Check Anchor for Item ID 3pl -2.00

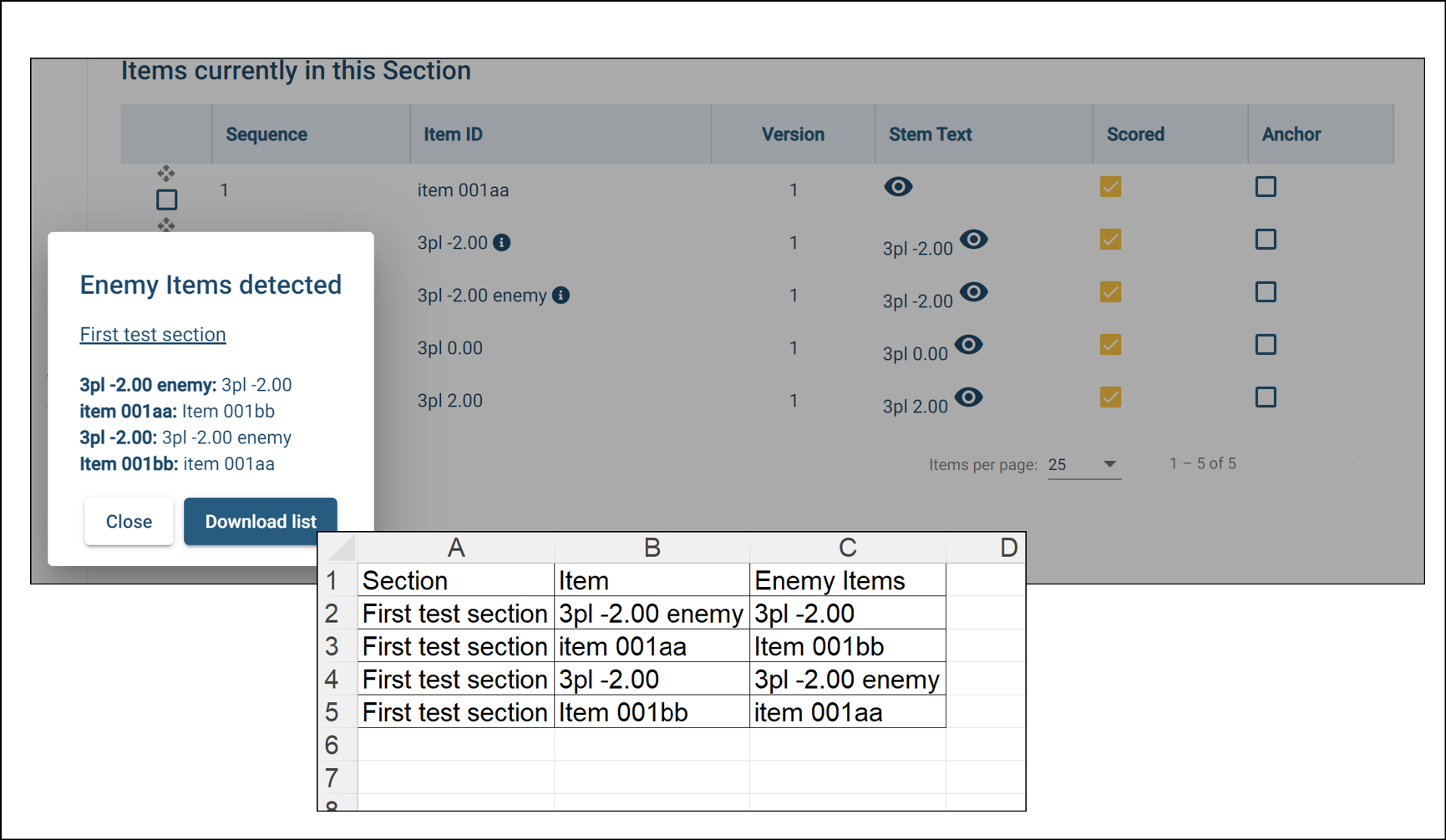pos(1266,240)
